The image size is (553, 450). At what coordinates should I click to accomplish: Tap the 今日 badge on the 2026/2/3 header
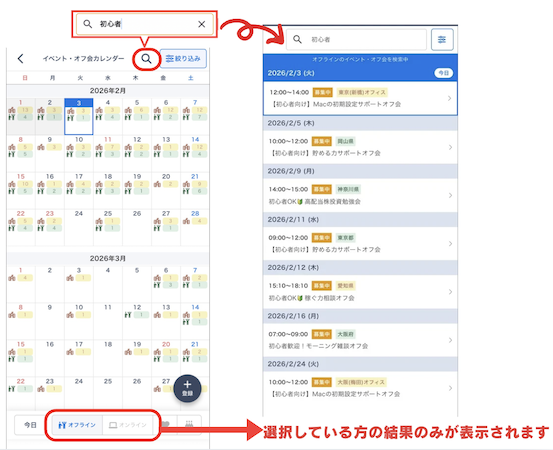tap(443, 73)
